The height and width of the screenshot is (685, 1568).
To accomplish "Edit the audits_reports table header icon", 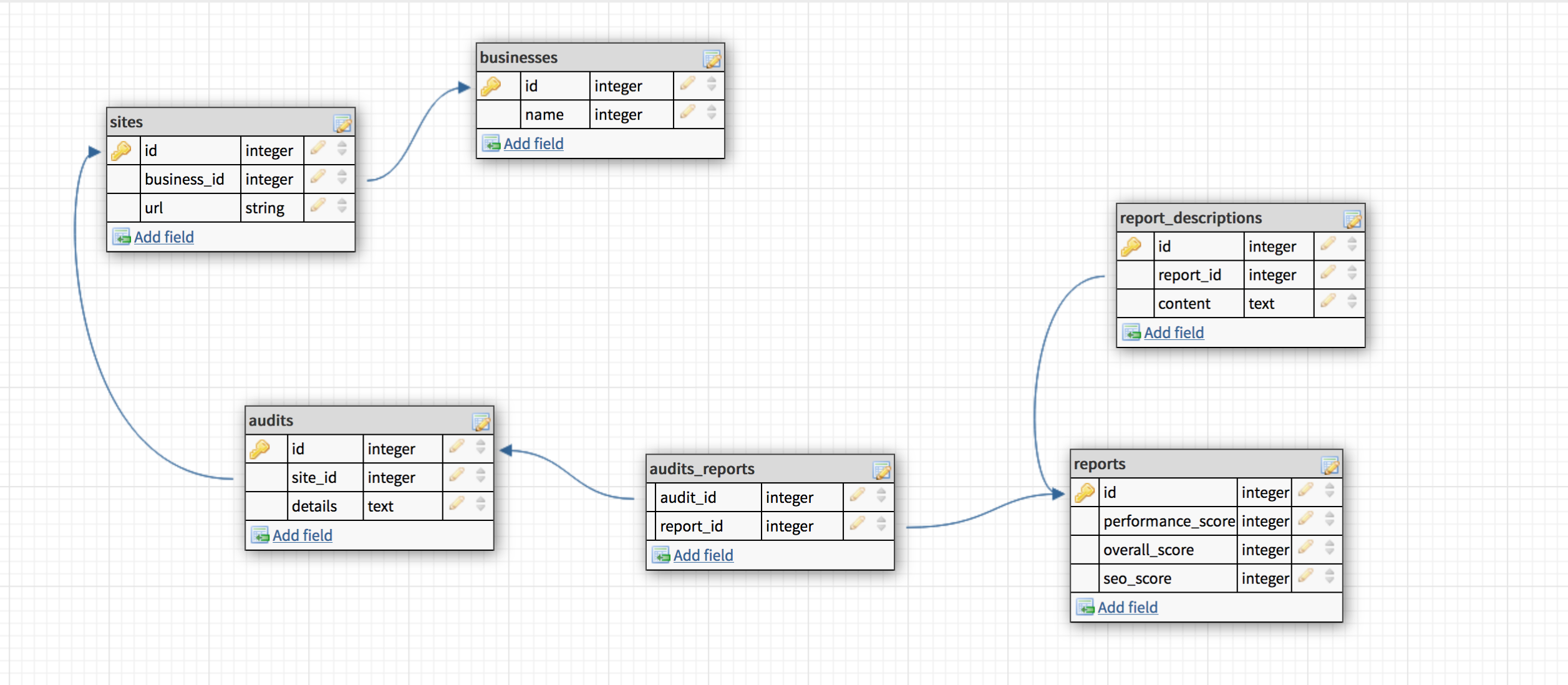I will tap(882, 470).
